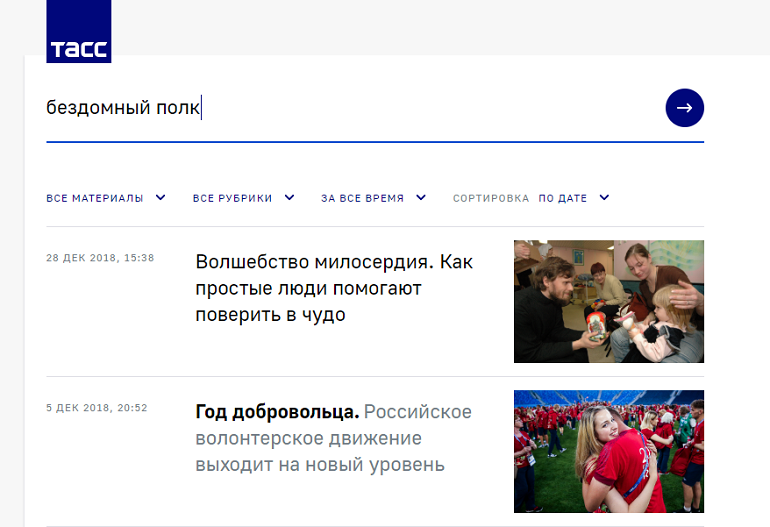Click the Сортировка label
The width and height of the screenshot is (770, 527).
[491, 198]
